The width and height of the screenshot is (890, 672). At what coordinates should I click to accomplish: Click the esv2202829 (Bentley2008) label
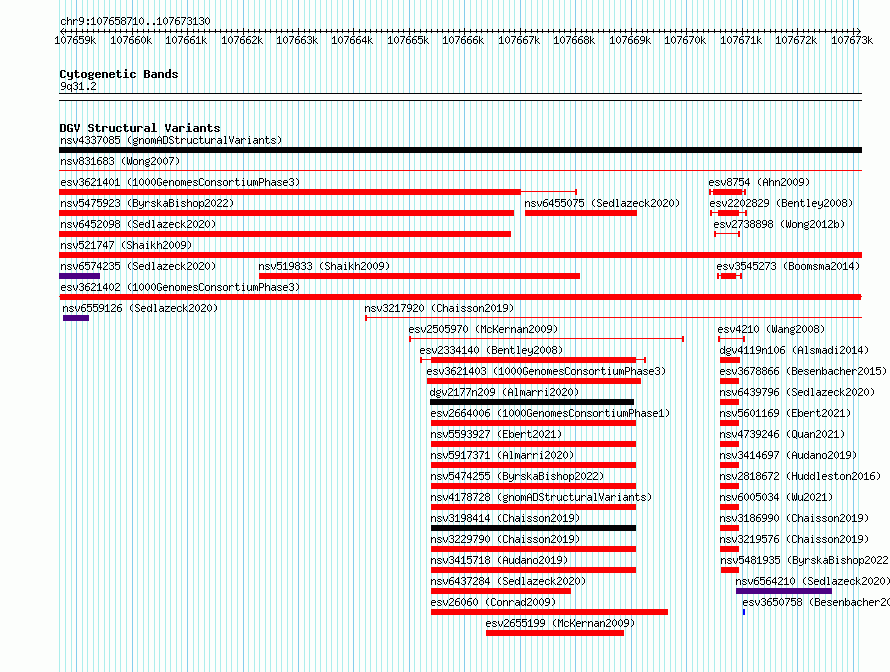point(781,203)
